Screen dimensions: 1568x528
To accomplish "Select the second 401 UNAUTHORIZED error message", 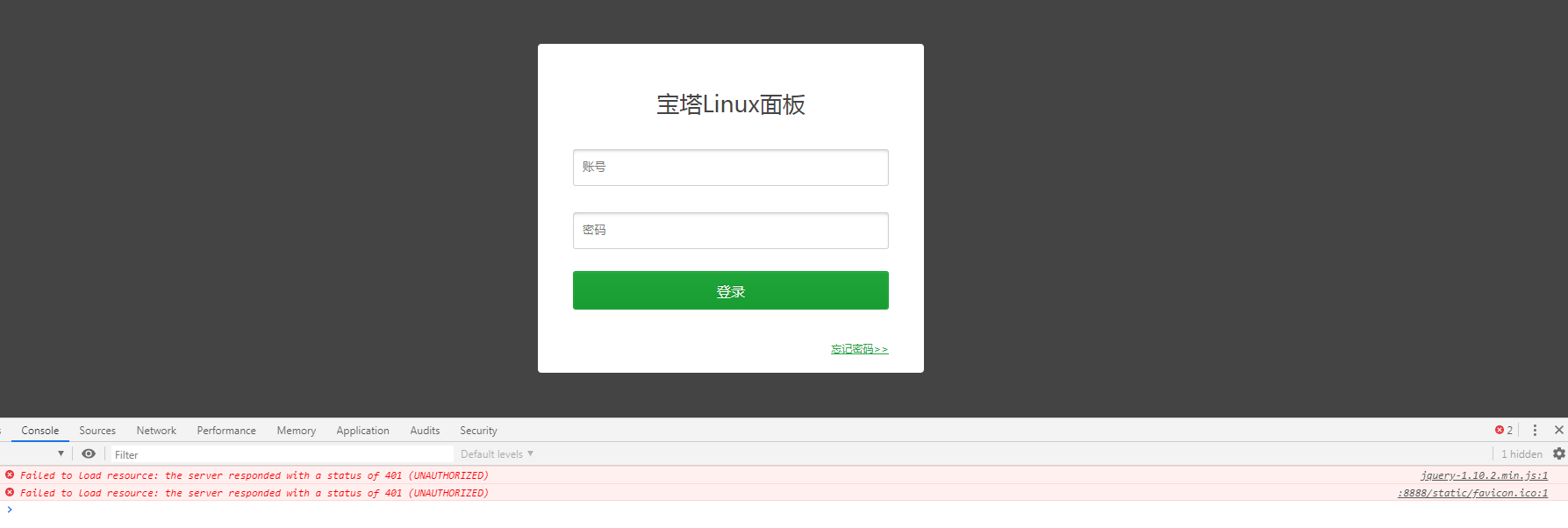I will pyautogui.click(x=254, y=493).
